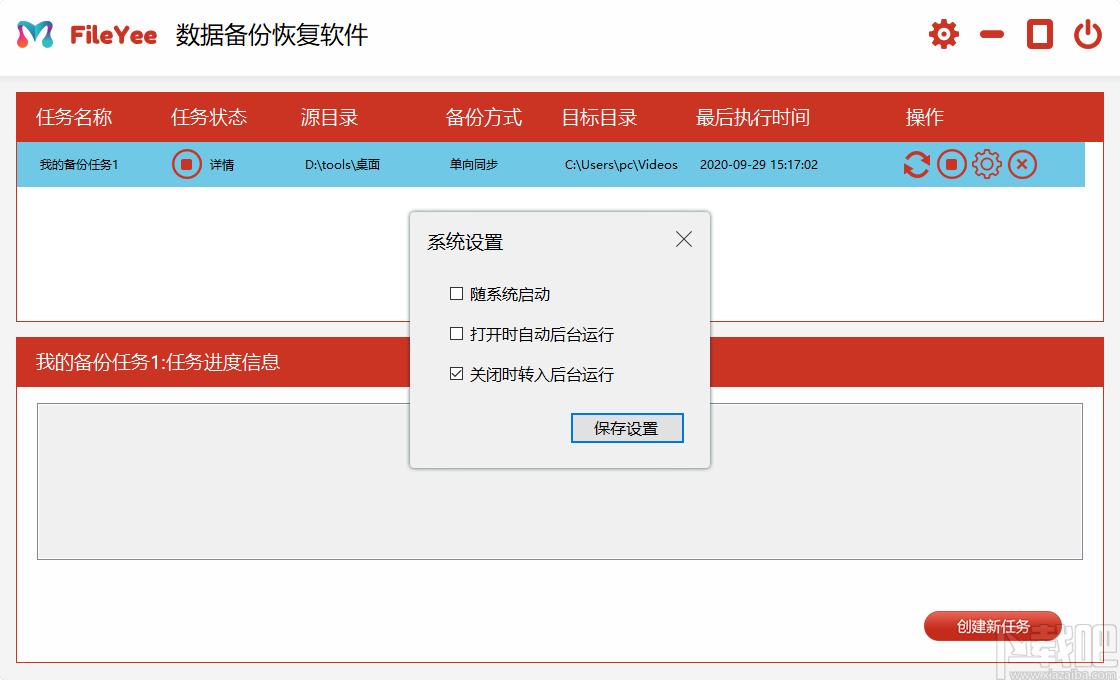The image size is (1120, 680).
Task: Click the task progress log area
Action: pyautogui.click(x=560, y=481)
